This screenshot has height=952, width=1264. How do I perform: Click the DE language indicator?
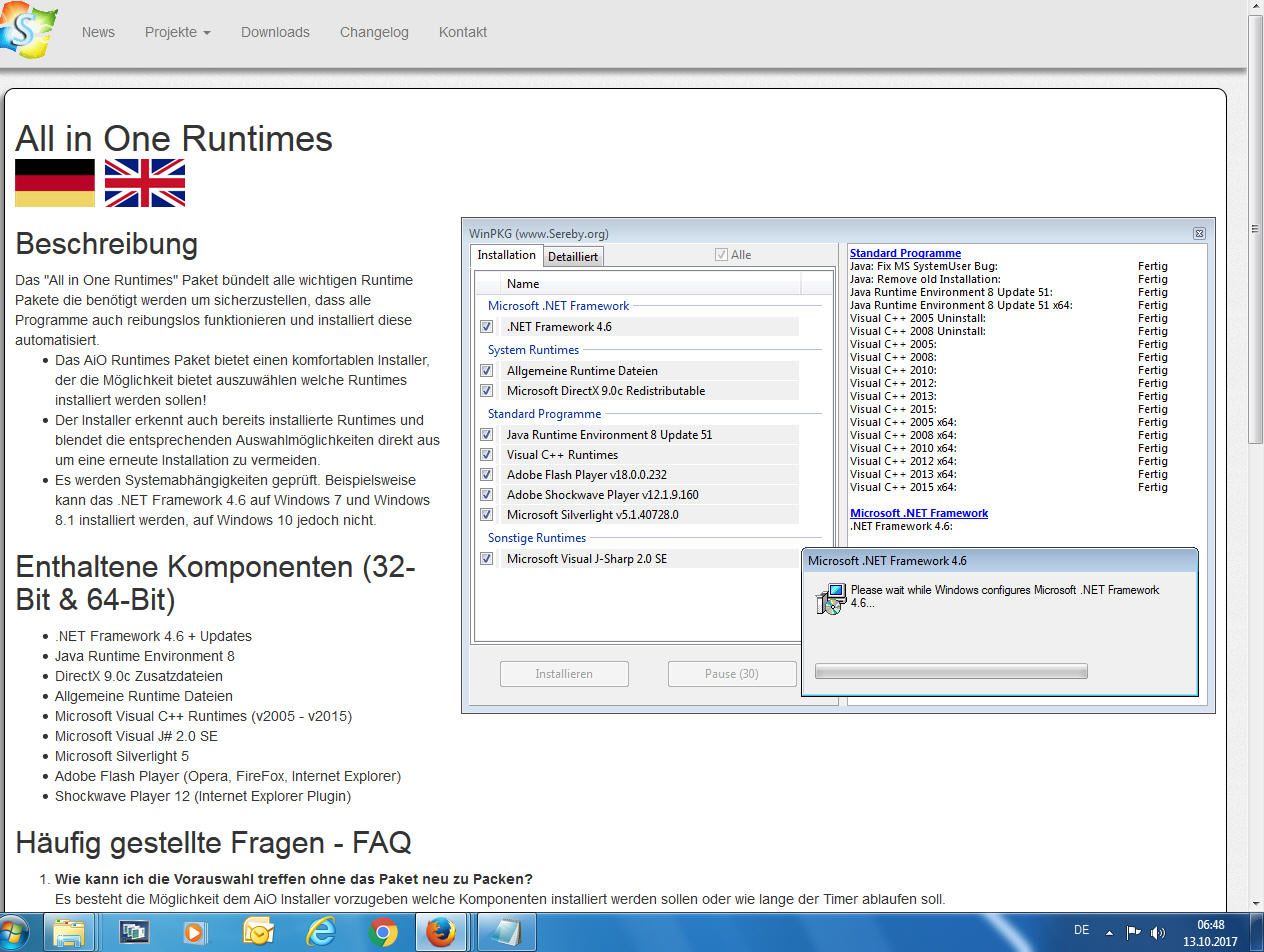1081,930
